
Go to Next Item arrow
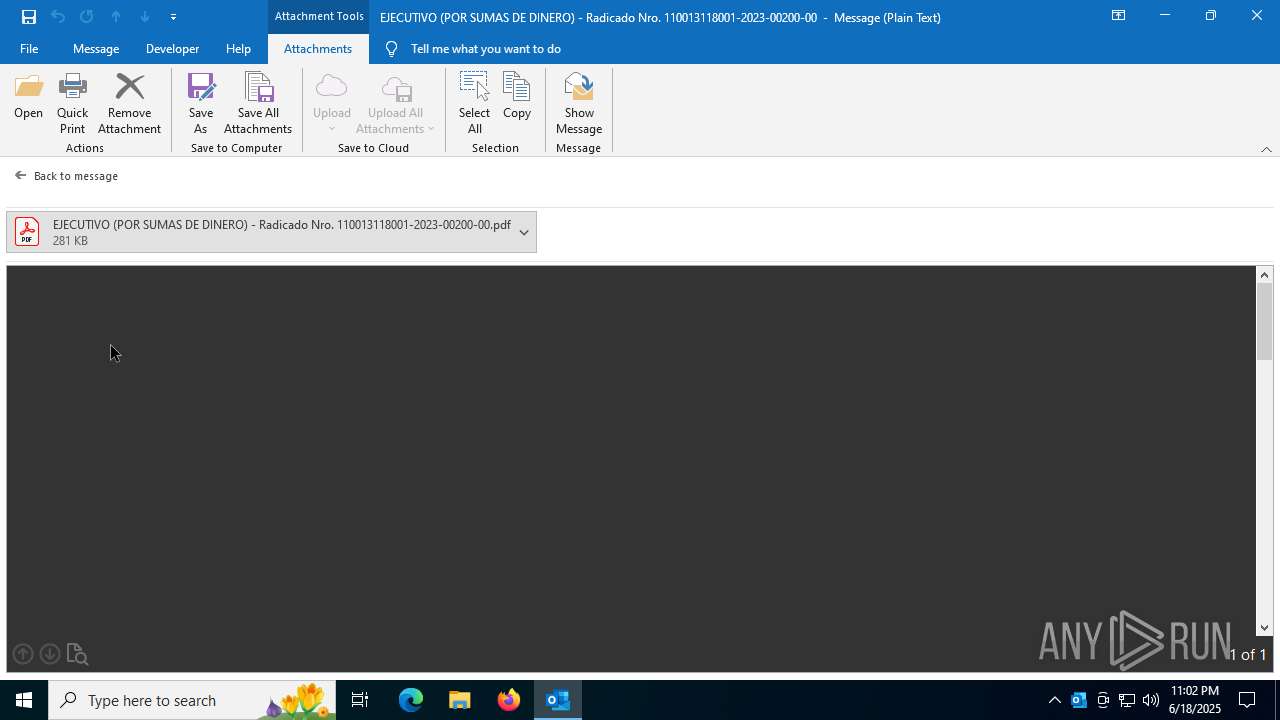pos(145,17)
